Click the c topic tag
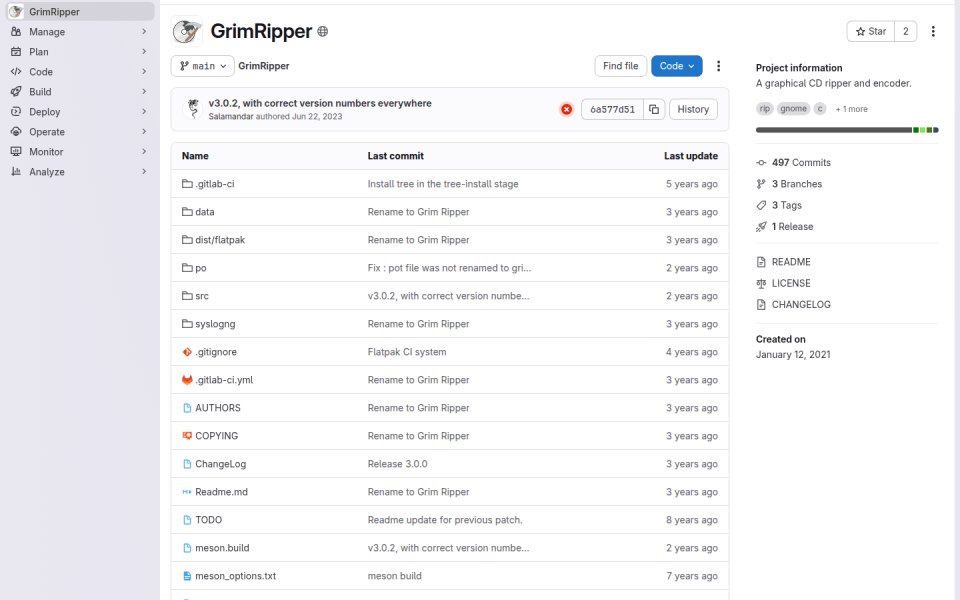The height and width of the screenshot is (600, 960). click(820, 109)
